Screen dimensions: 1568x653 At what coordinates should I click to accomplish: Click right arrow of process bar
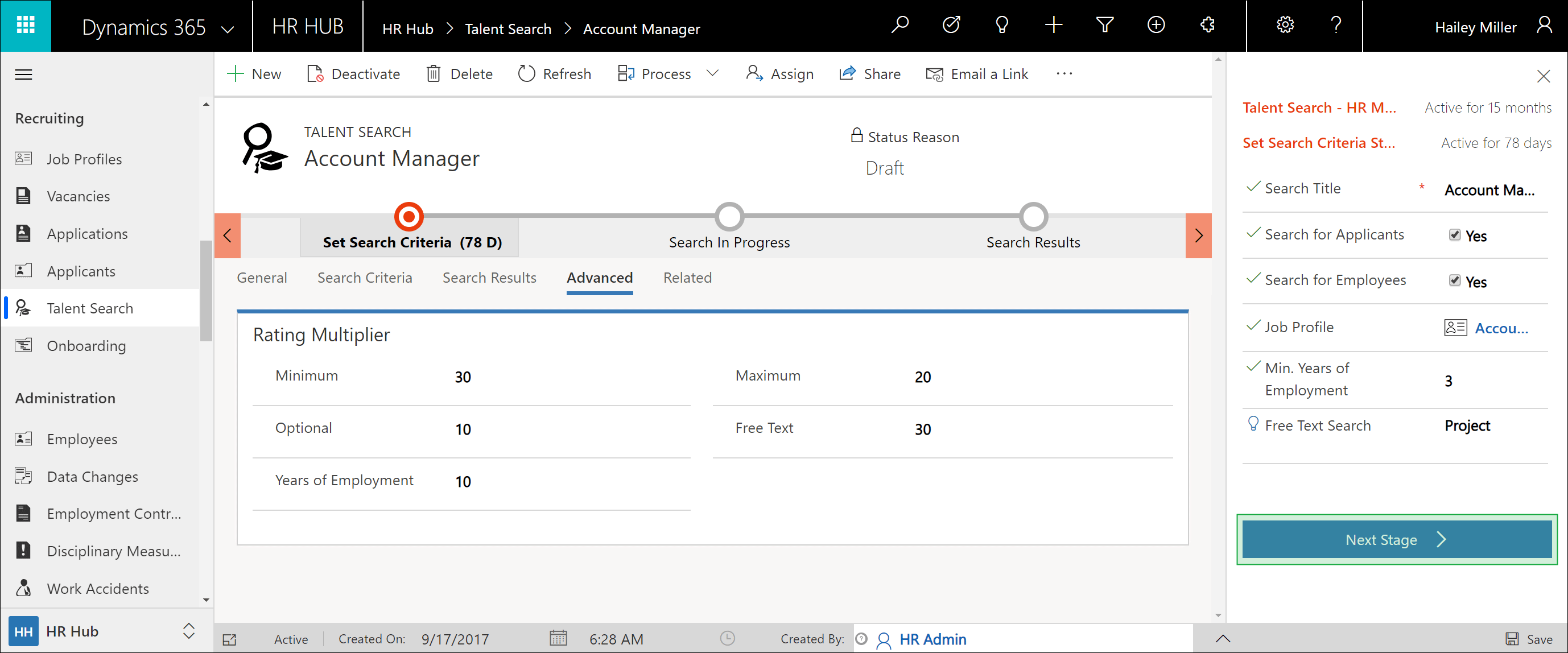[x=1199, y=235]
